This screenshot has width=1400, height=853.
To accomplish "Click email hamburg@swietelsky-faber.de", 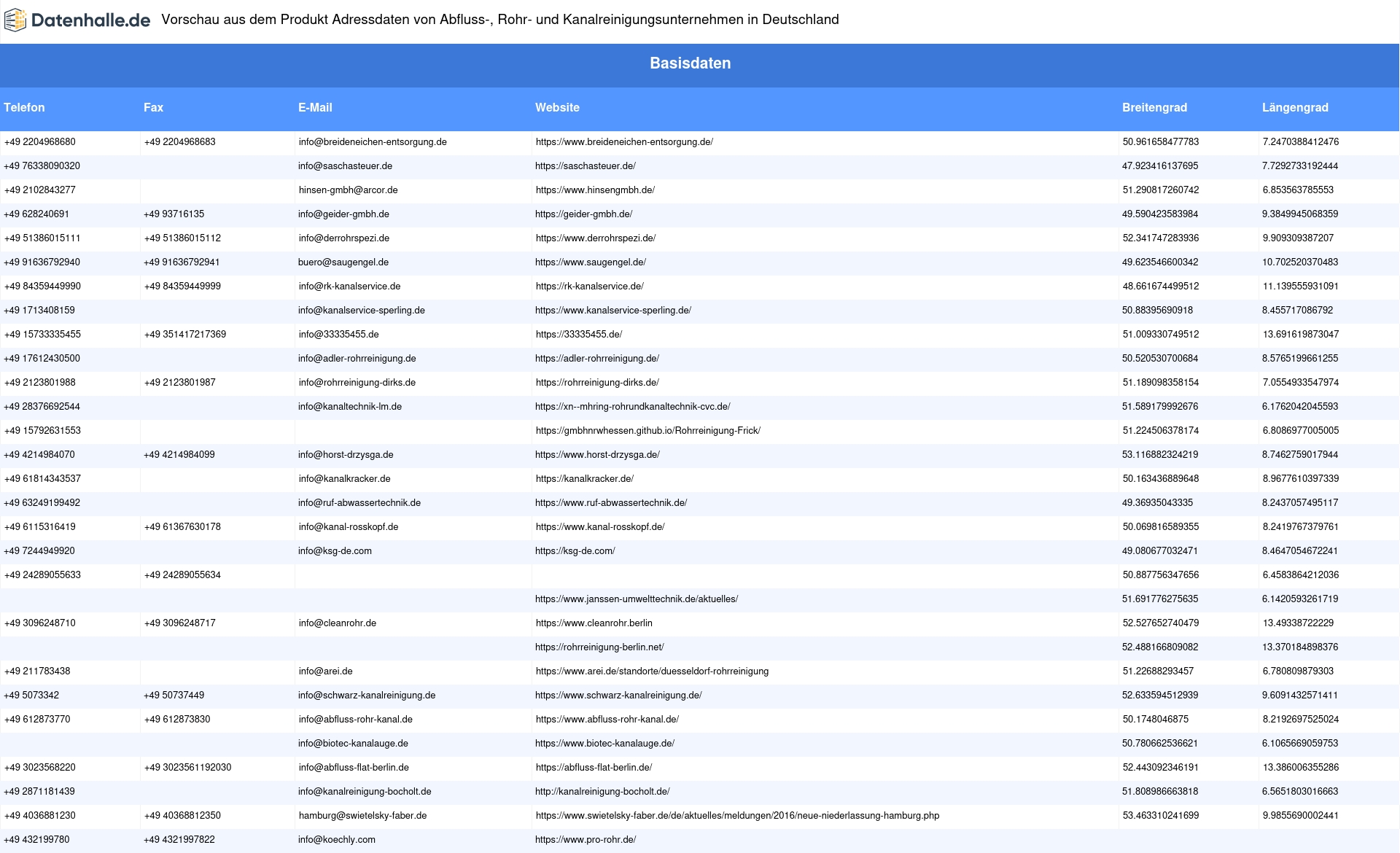I will pos(362,816).
